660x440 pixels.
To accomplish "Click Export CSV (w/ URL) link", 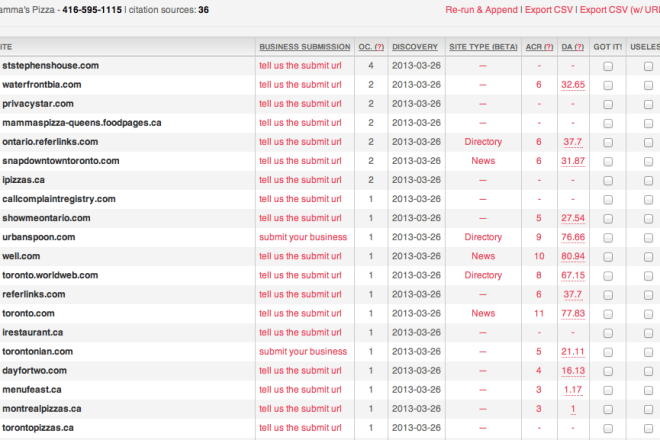I will pyautogui.click(x=620, y=10).
